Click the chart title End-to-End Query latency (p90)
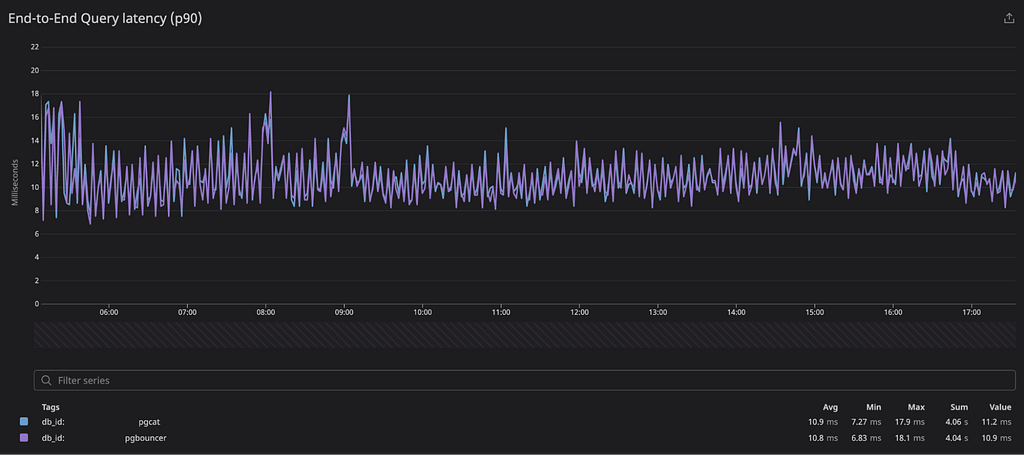The width and height of the screenshot is (1024, 455). 105,20
